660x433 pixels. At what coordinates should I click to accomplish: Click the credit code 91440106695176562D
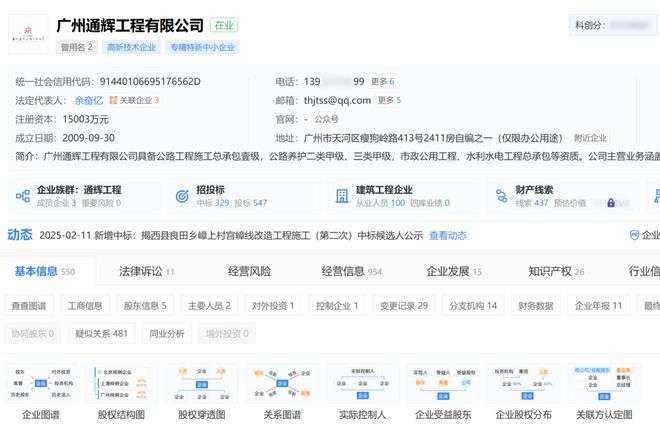(150, 82)
